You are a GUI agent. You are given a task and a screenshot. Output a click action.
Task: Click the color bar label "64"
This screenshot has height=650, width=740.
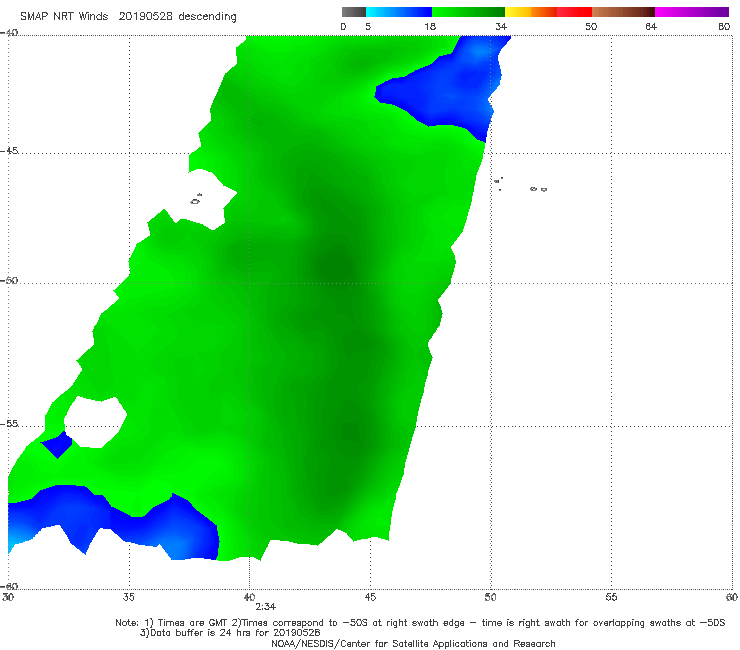(x=651, y=27)
